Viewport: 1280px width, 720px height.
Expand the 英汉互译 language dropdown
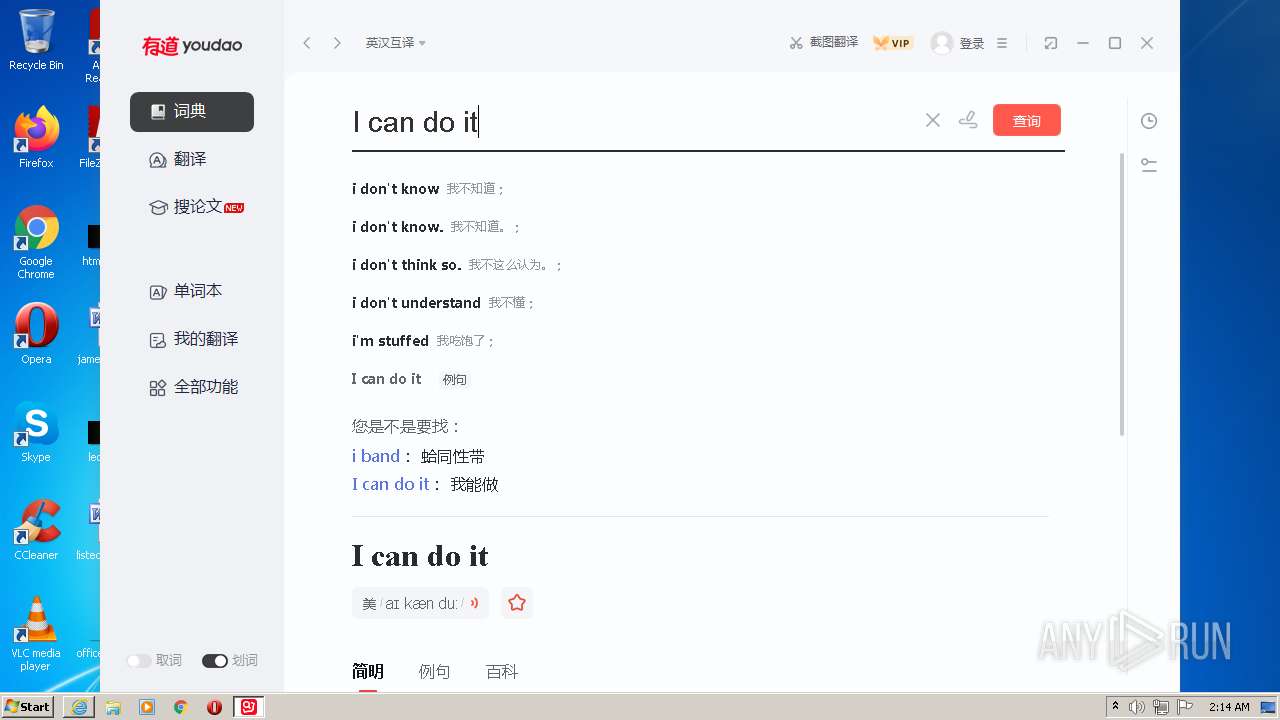coord(396,43)
